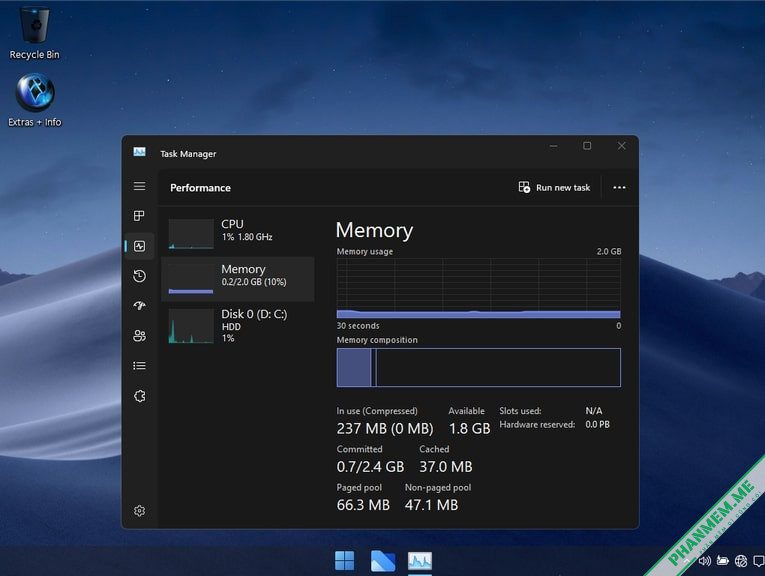Viewport: 765px width, 576px height.
Task: Open Extras + Info desktop icon
Action: pos(35,100)
